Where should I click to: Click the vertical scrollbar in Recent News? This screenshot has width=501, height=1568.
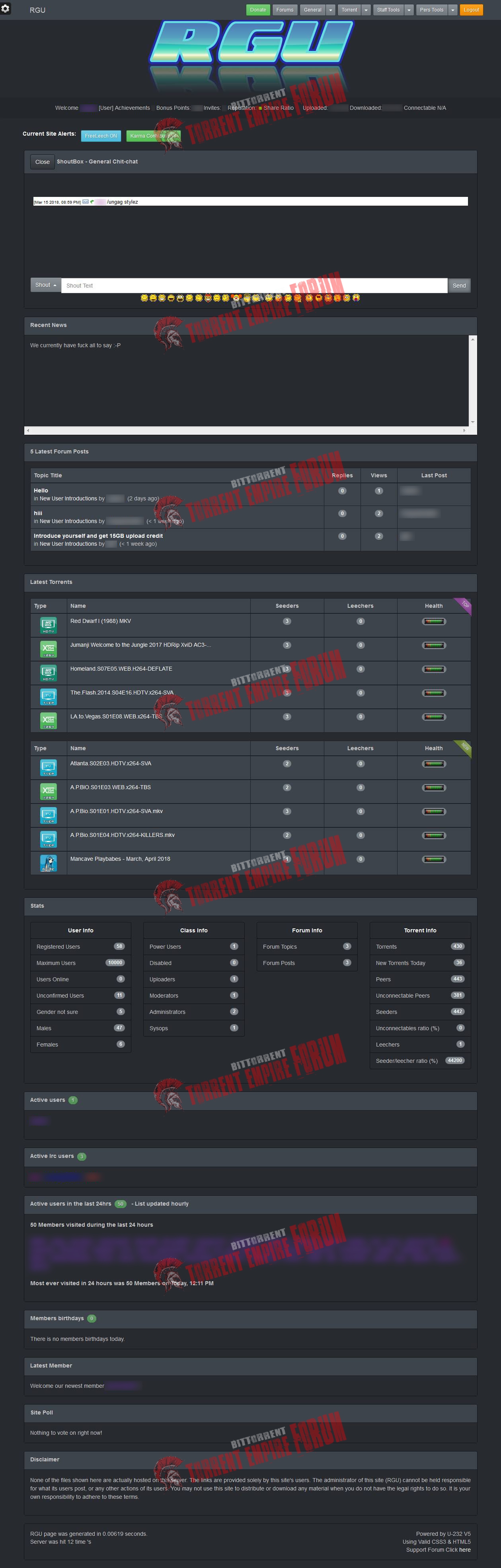coord(472,381)
